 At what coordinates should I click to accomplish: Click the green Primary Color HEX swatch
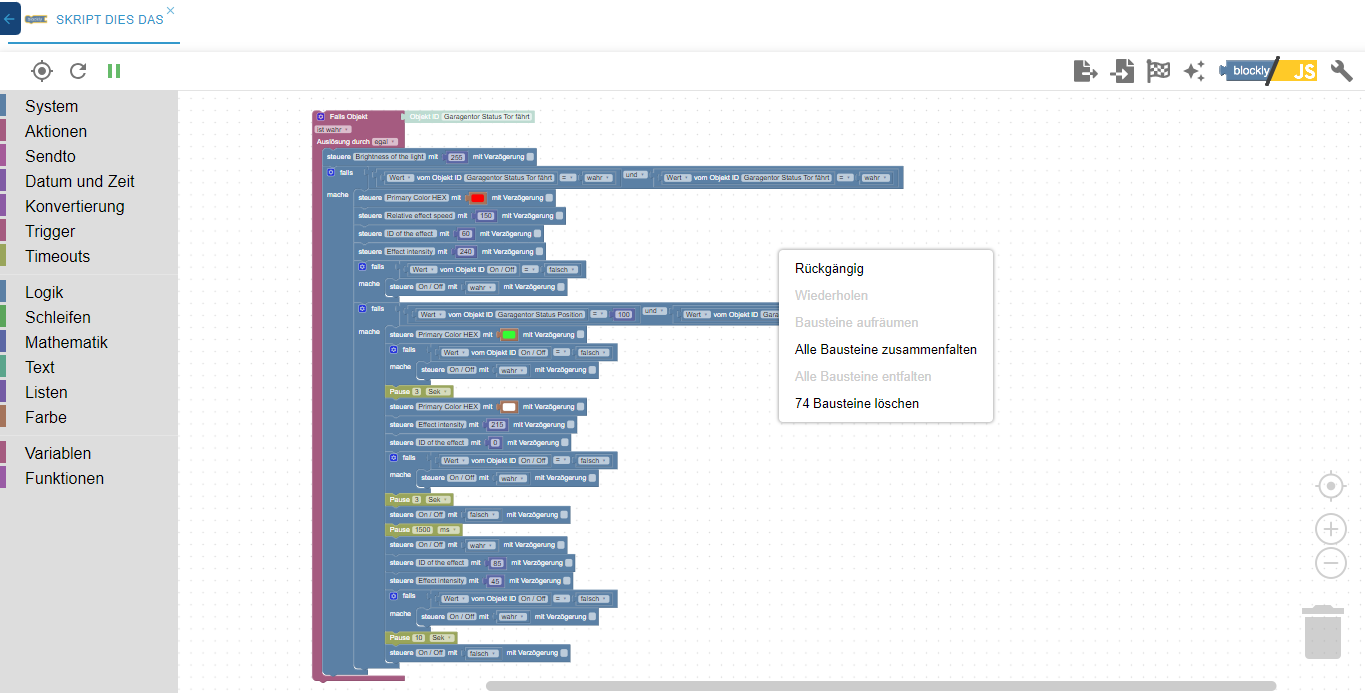[x=509, y=334]
